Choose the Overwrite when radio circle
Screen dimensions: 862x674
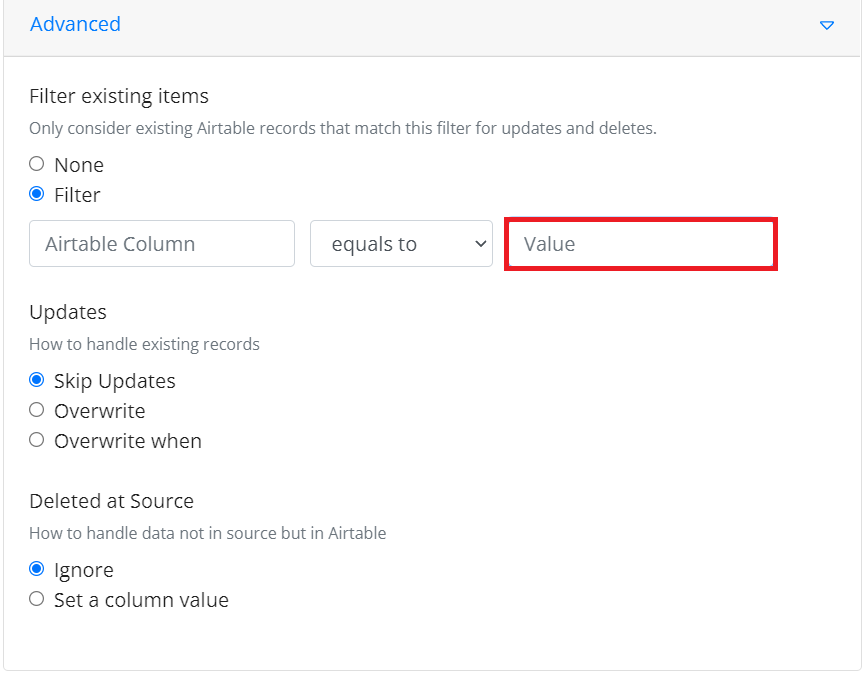37,440
